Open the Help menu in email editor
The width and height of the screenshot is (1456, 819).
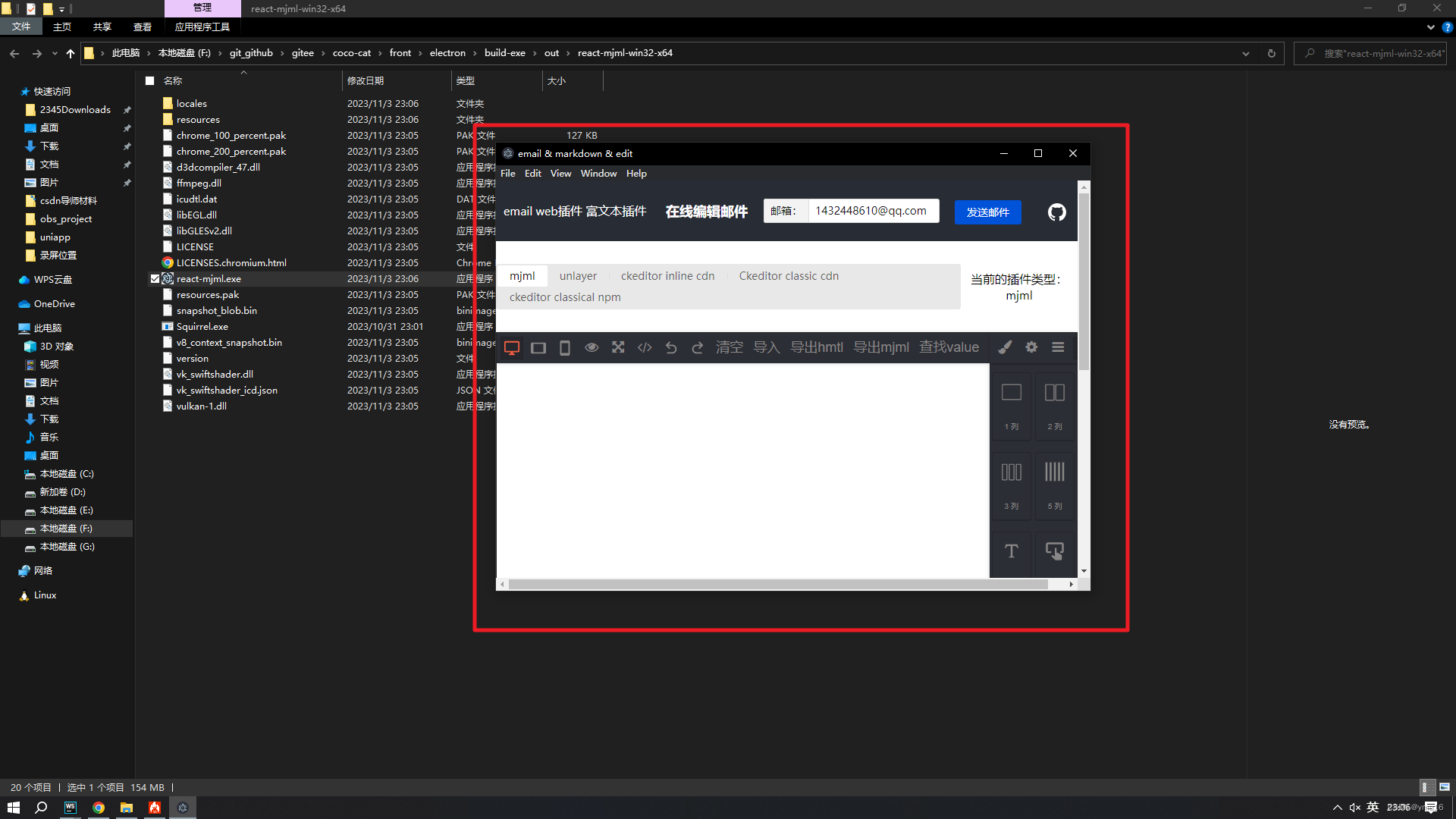pos(636,174)
